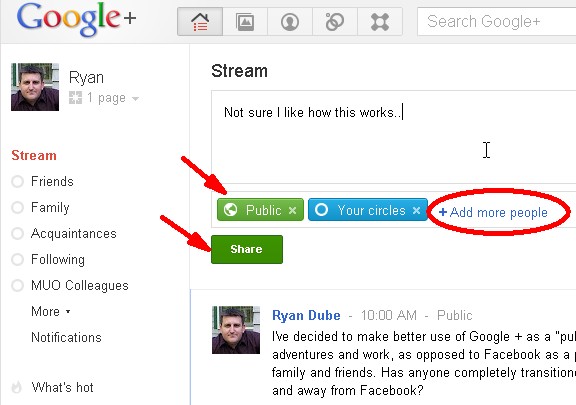Viewport: 576px width, 405px height.
Task: Click the circle icon on Your circles chip
Action: [x=321, y=209]
